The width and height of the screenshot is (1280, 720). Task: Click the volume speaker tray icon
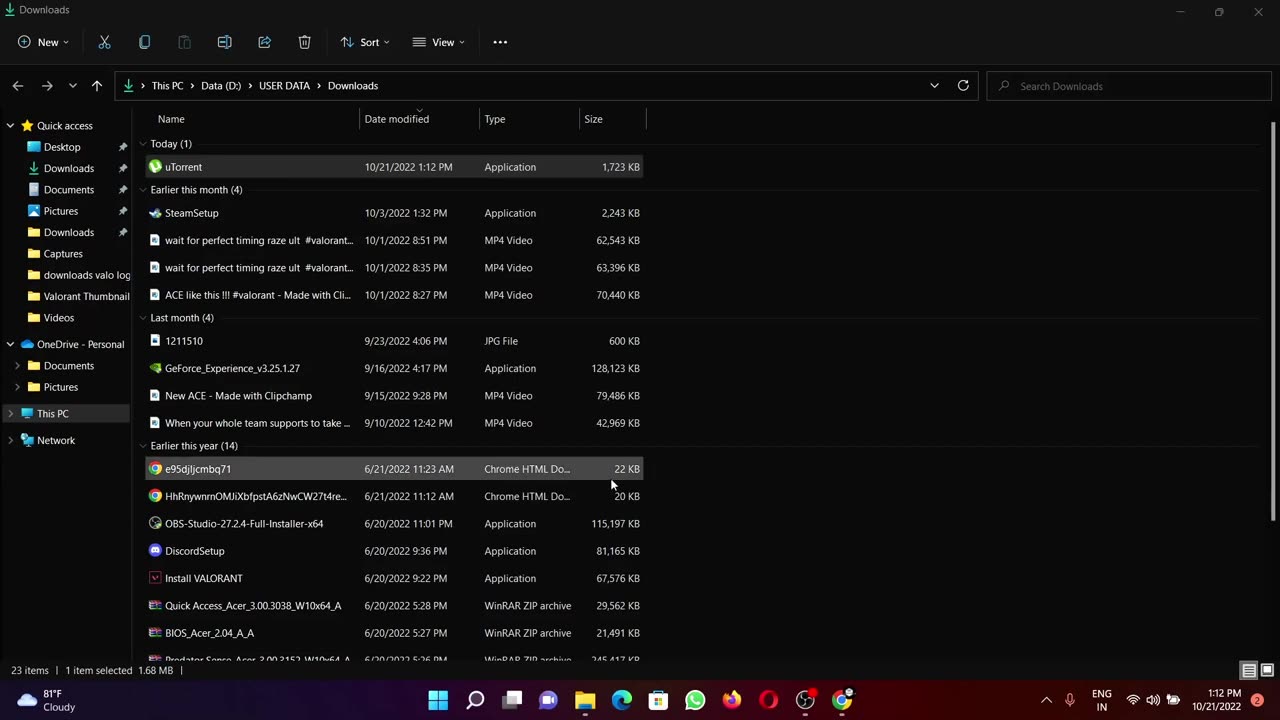coord(1153,700)
